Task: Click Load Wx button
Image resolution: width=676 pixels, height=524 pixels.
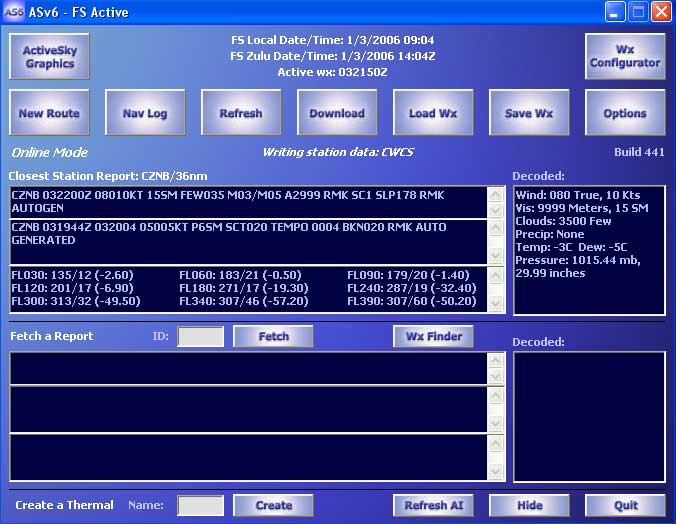Action: click(433, 113)
